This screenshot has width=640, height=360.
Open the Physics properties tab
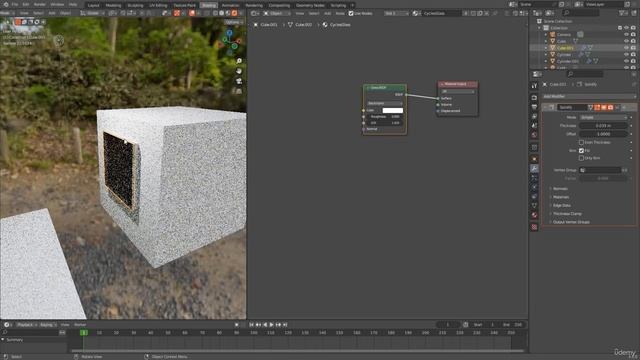pos(534,187)
